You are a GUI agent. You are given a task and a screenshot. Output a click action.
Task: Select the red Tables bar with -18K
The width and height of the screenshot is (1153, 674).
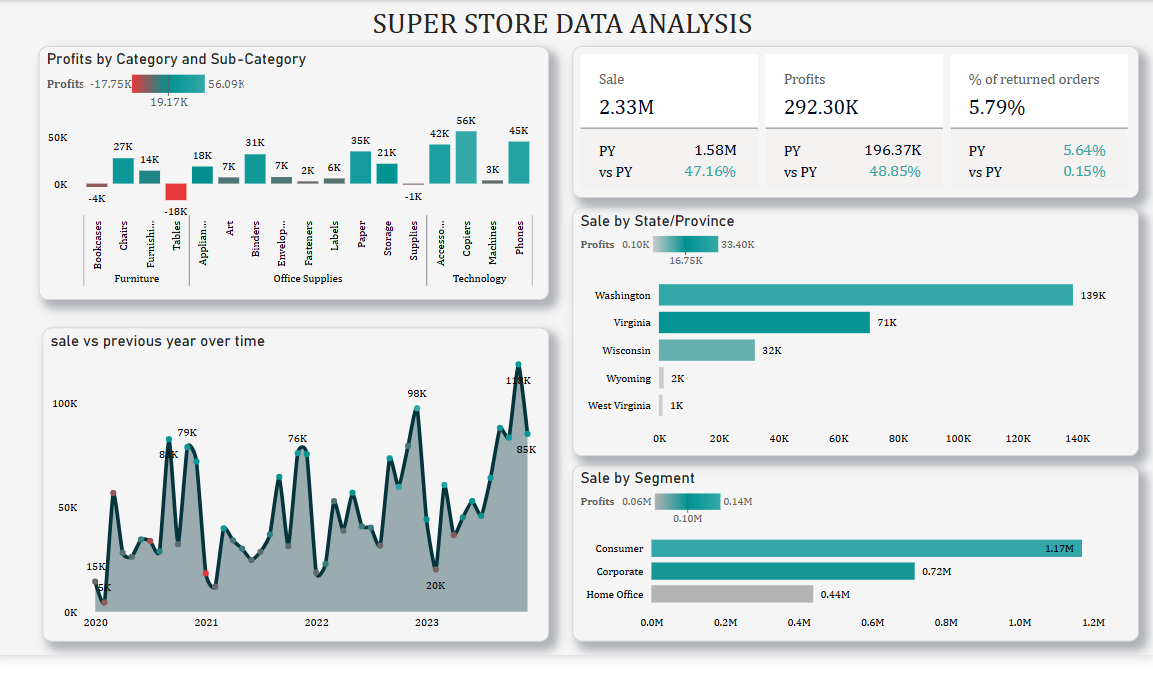click(176, 192)
